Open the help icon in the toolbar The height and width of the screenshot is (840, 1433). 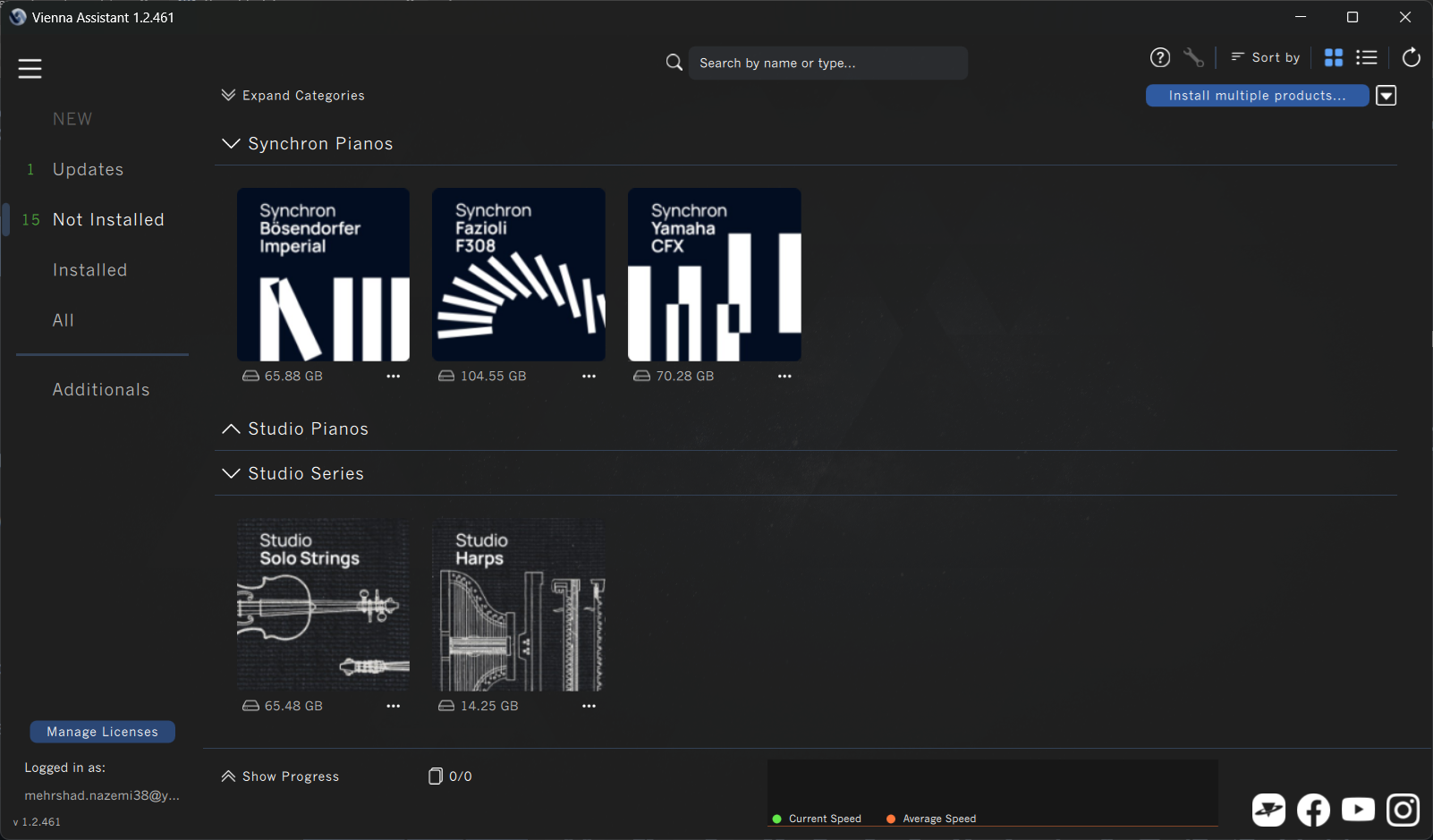[x=1159, y=56]
